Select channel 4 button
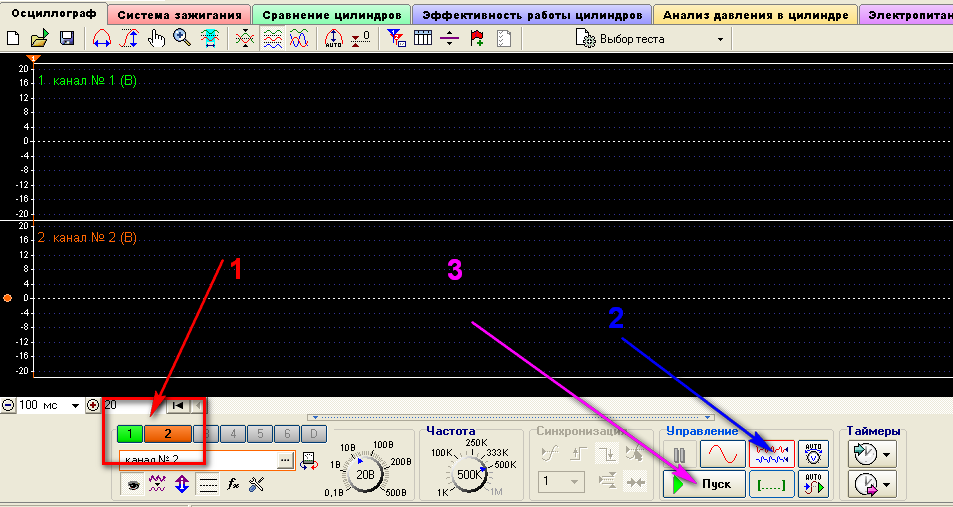The height and width of the screenshot is (507, 953). tap(233, 433)
